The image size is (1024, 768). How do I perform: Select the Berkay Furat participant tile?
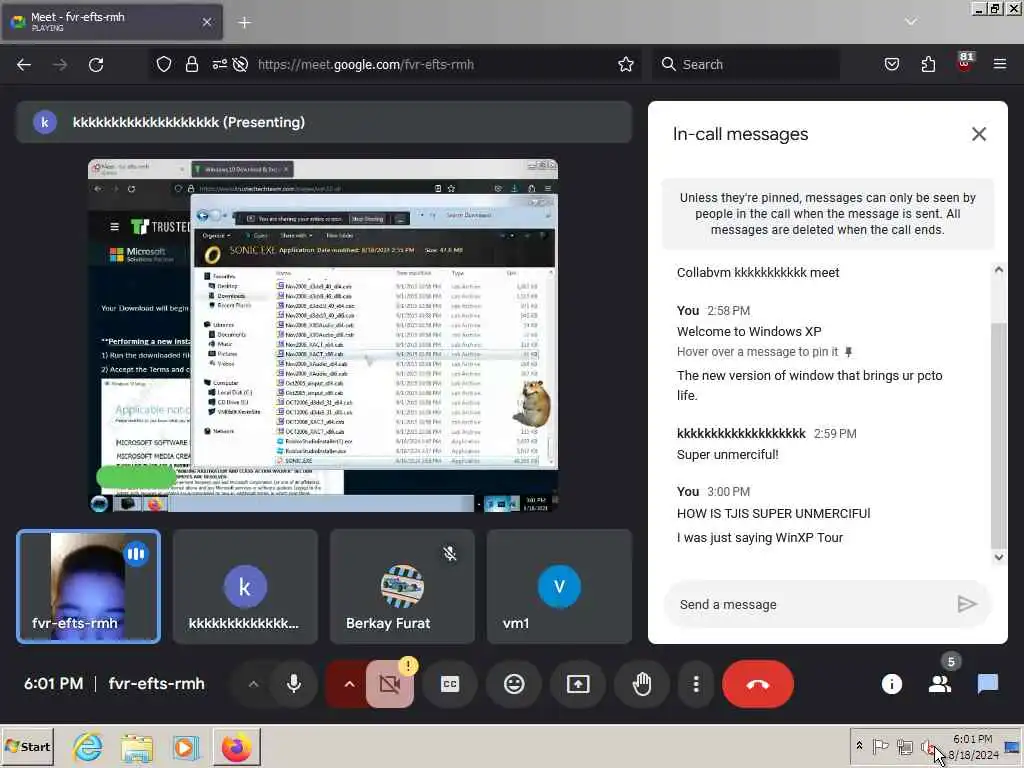coord(402,586)
